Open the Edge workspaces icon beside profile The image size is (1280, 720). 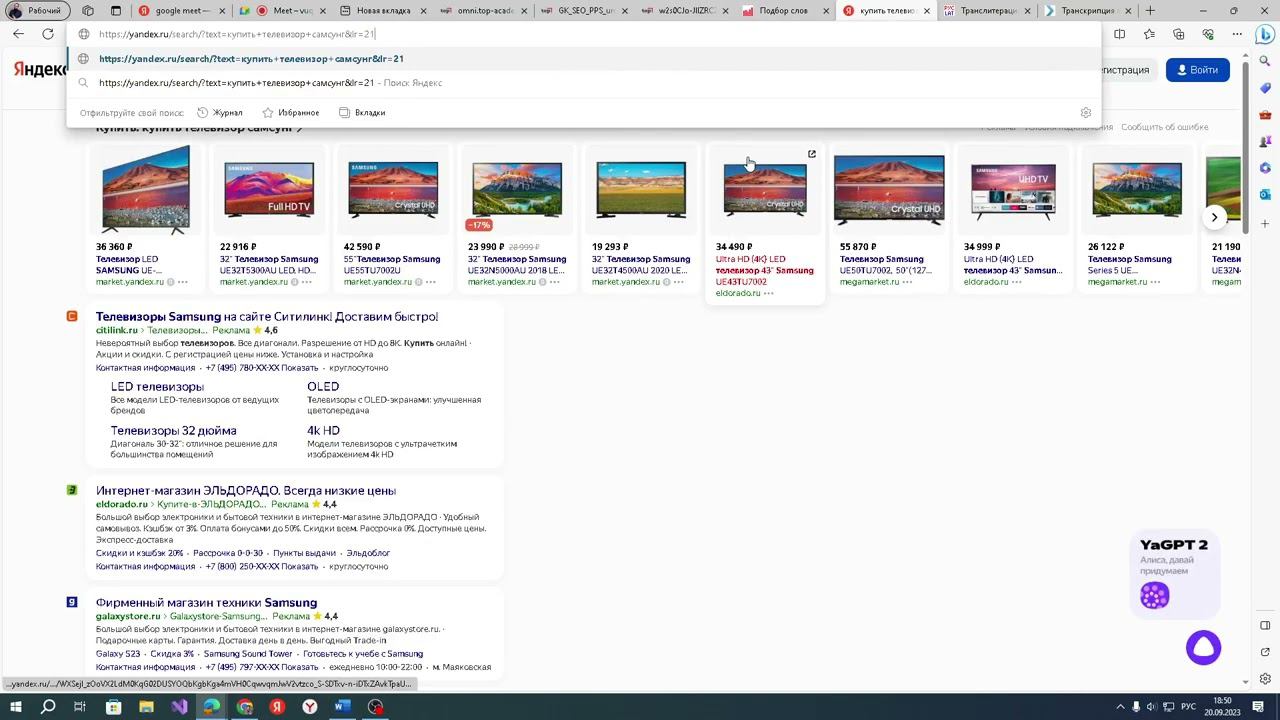tap(88, 11)
